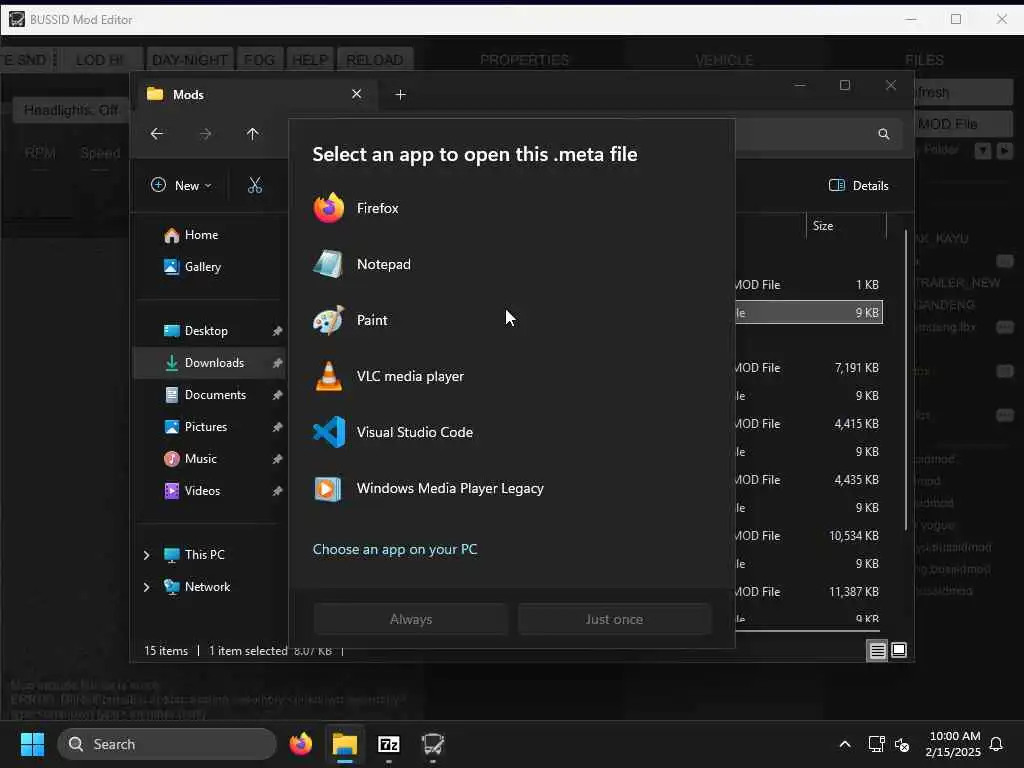Open HELP in BUSSID Mod Editor
Image resolution: width=1024 pixels, height=768 pixels.
[310, 60]
